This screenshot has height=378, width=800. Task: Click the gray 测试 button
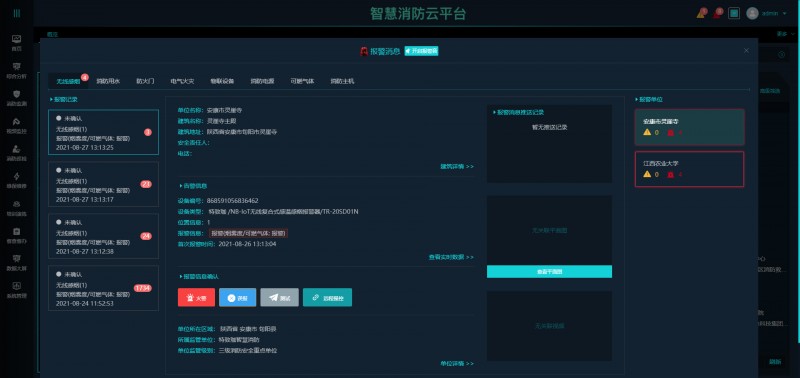[279, 297]
